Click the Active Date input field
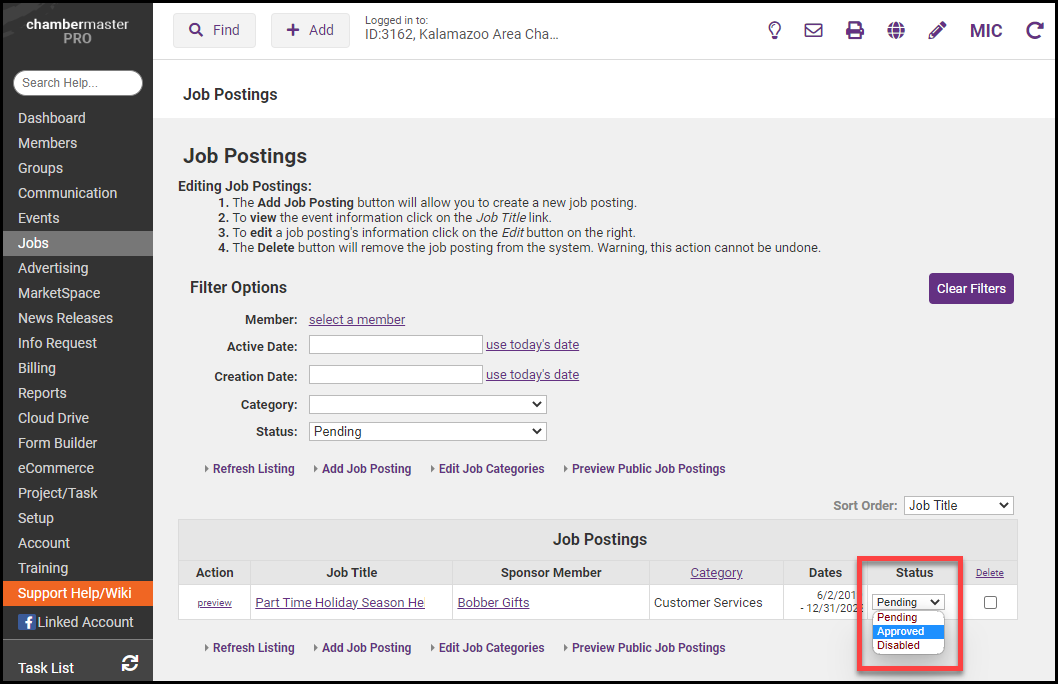1058x684 pixels. [x=395, y=345]
